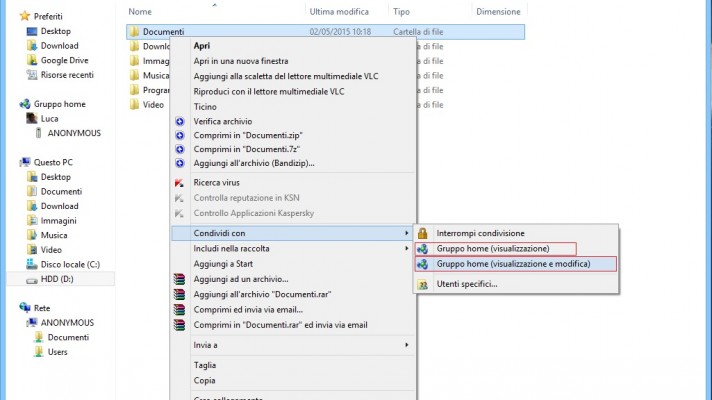
Task: Click Cartella di file in Documenti row
Action: 418,32
